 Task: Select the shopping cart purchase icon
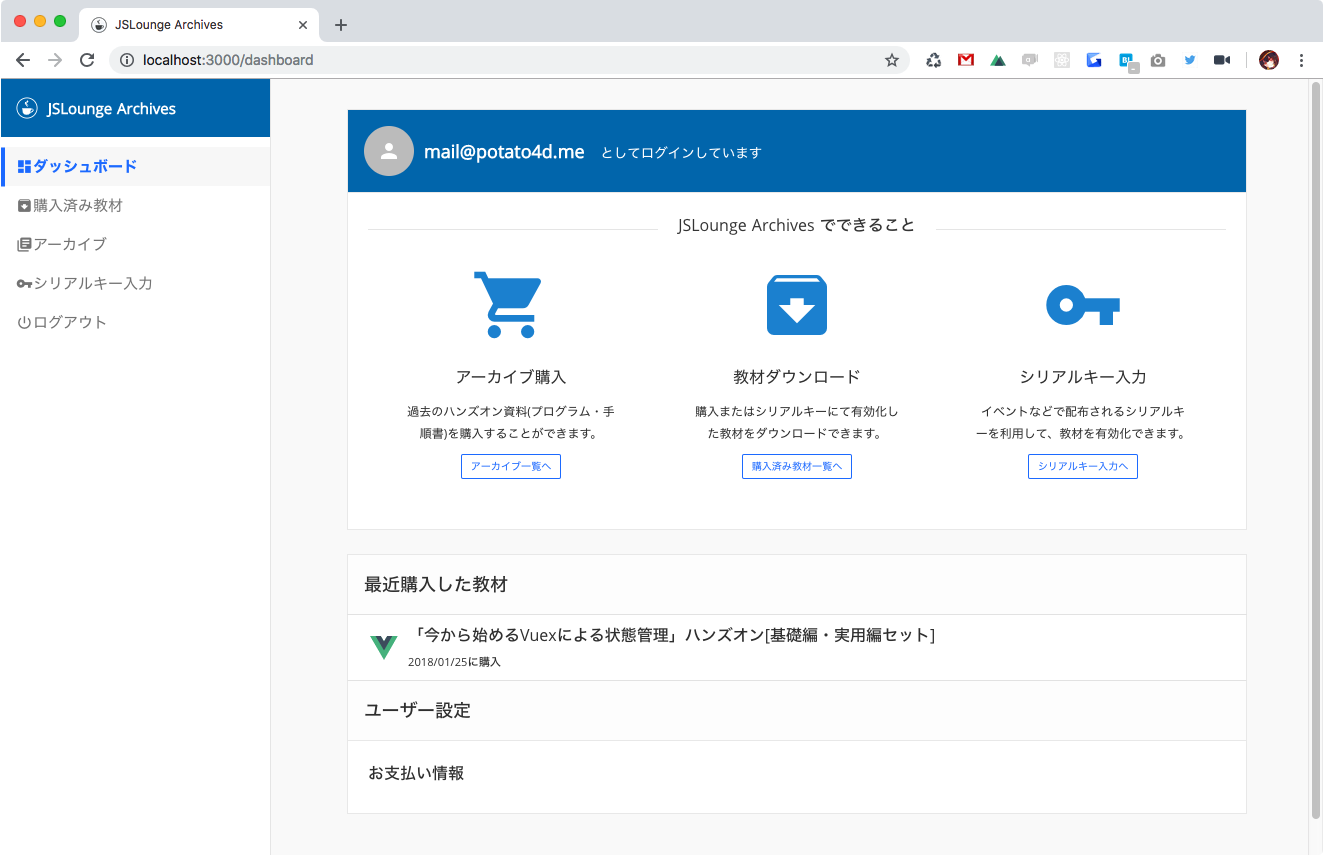point(511,303)
